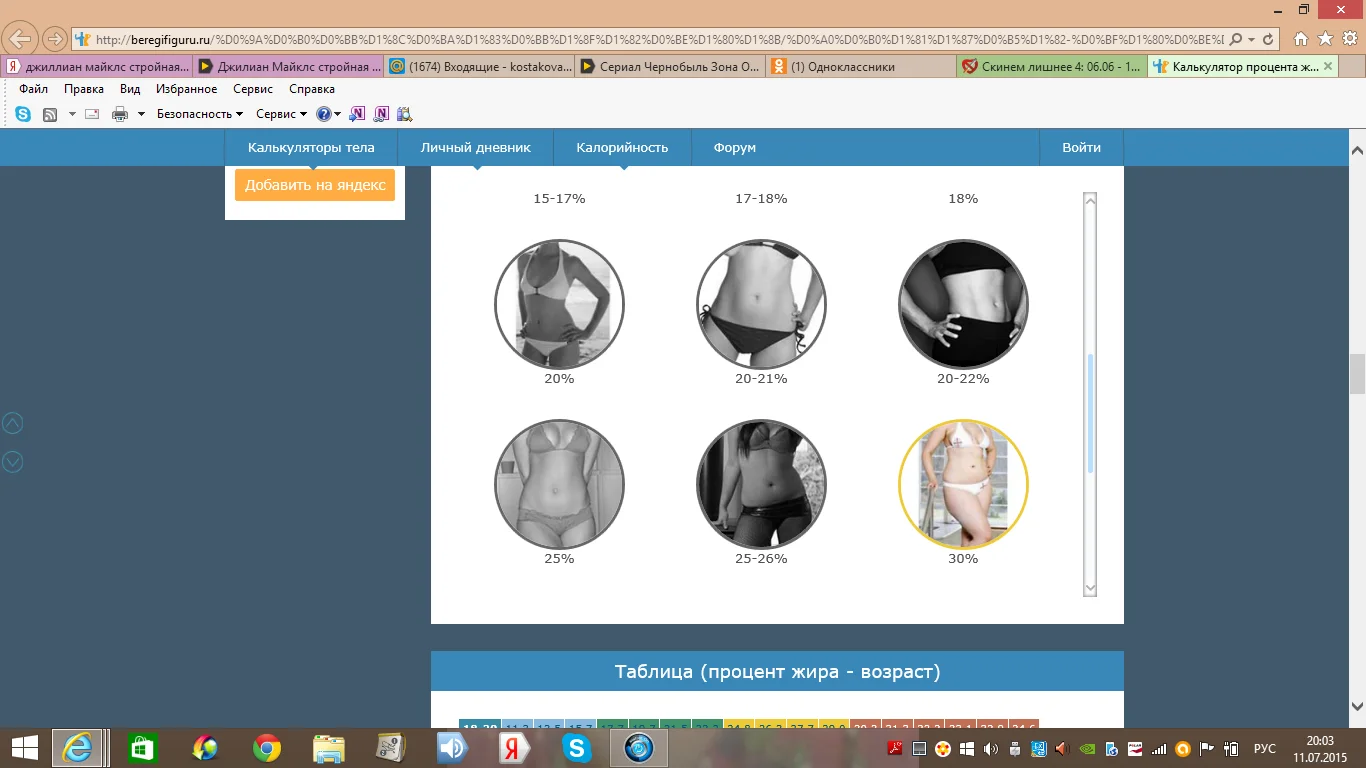Open the Справка menu

tap(312, 89)
